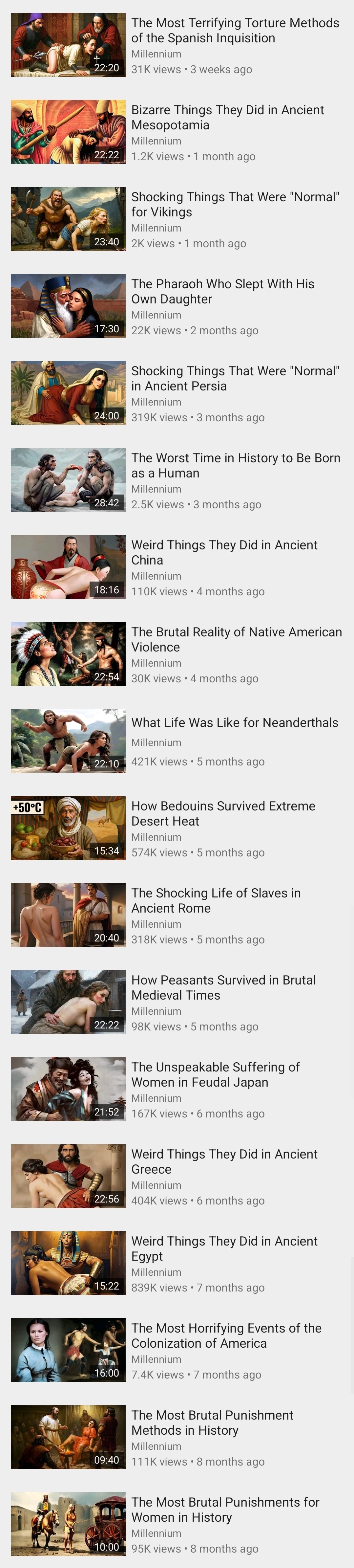Open the Weird Things in Ancient China thumbnail
354x1568 pixels.
(68, 567)
